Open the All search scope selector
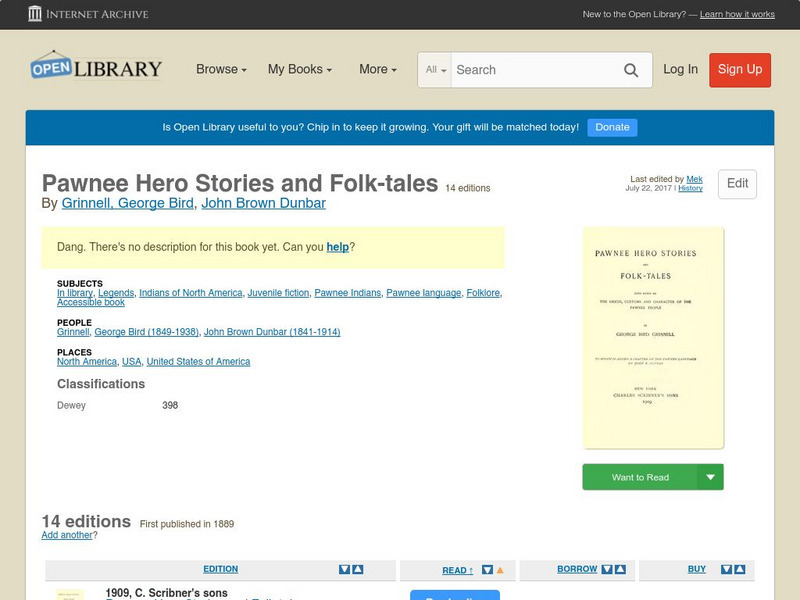This screenshot has height=600, width=800. coord(437,70)
